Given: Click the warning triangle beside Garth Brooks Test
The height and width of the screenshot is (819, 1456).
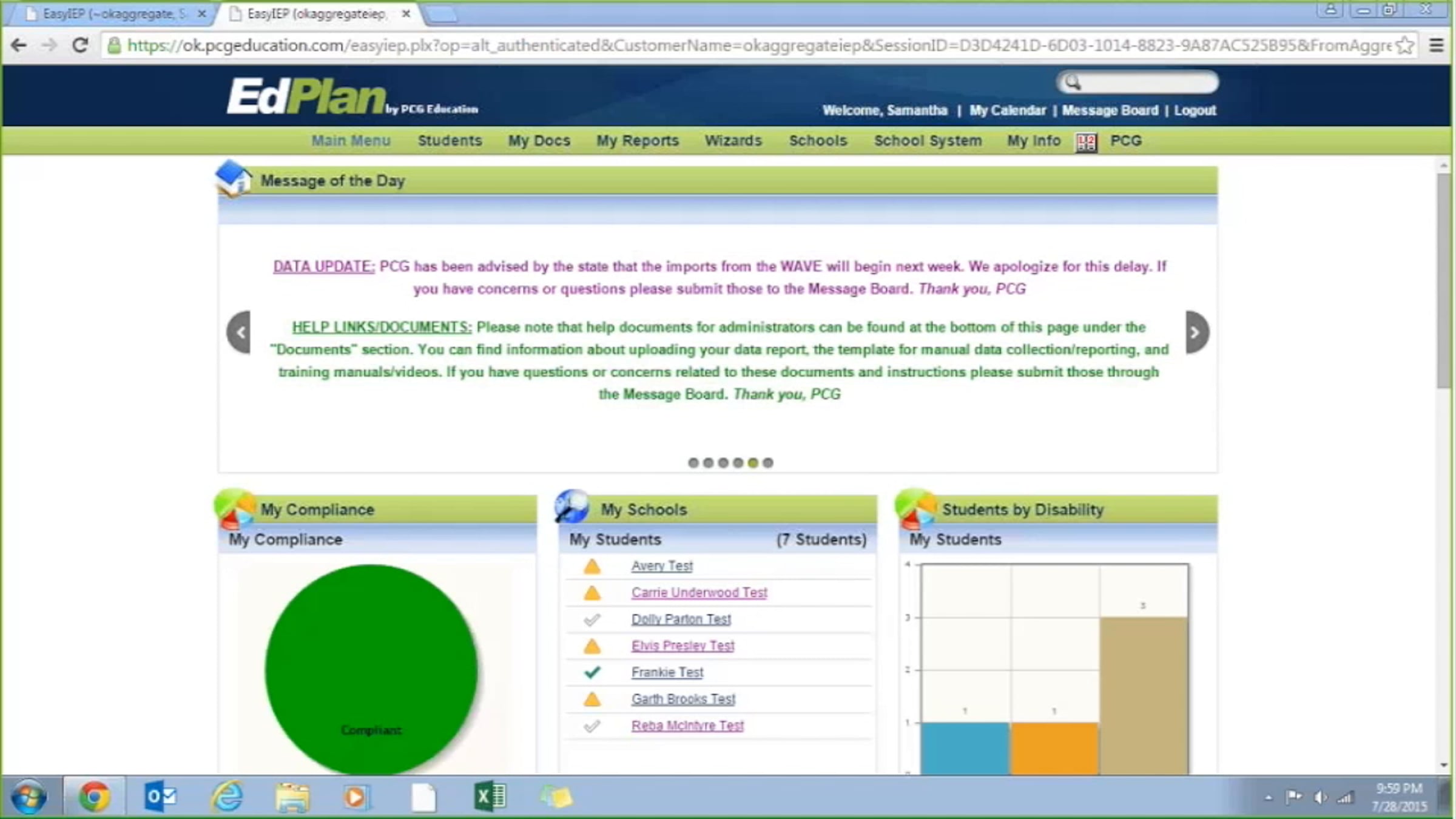Looking at the screenshot, I should click(591, 699).
